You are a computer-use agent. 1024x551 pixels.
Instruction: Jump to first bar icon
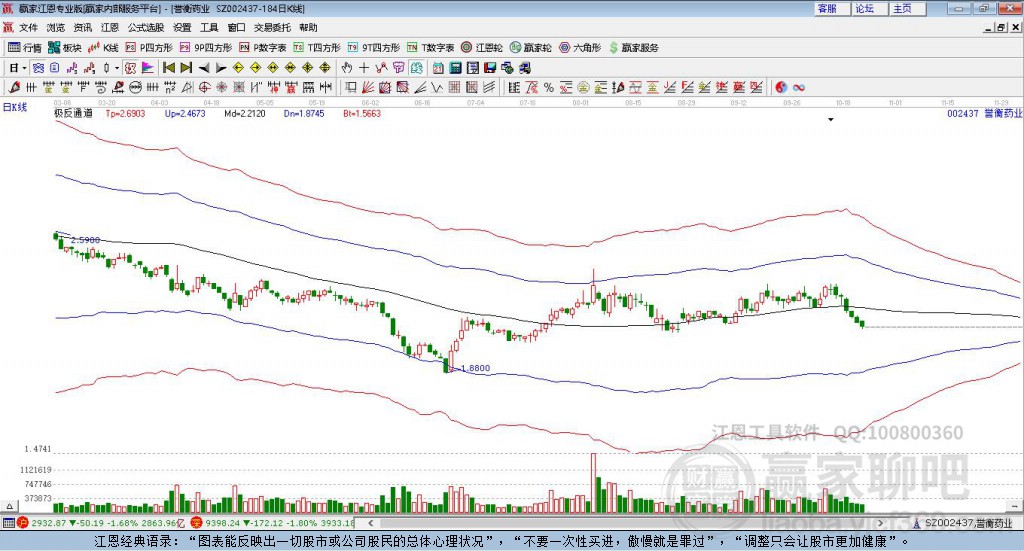coord(169,68)
